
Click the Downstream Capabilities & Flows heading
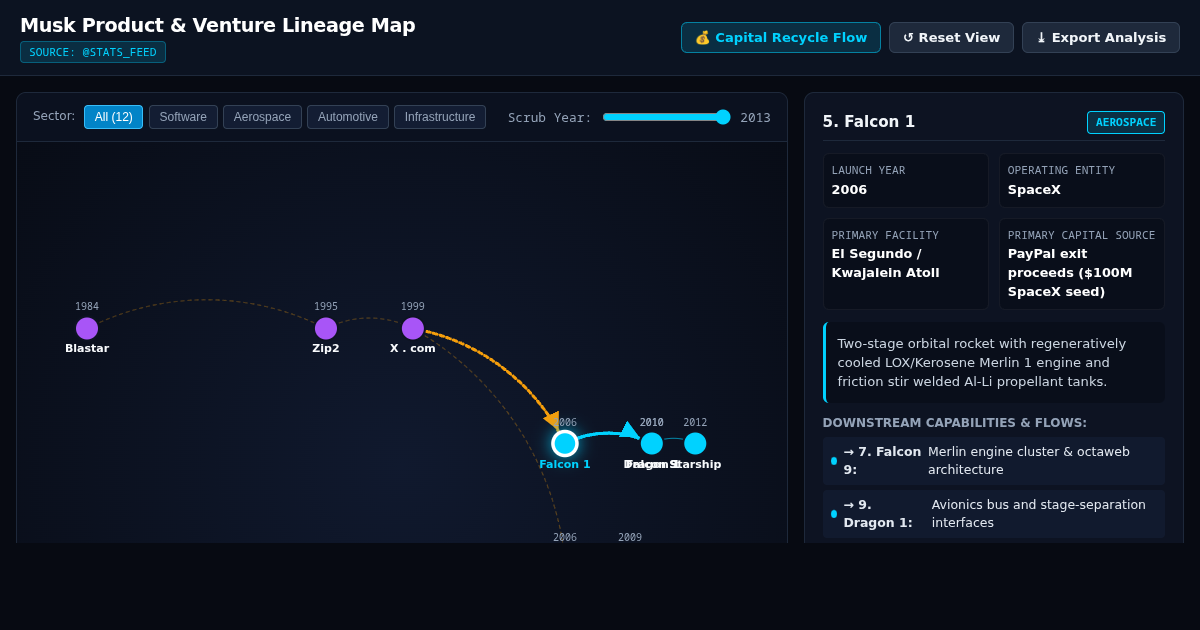point(955,423)
